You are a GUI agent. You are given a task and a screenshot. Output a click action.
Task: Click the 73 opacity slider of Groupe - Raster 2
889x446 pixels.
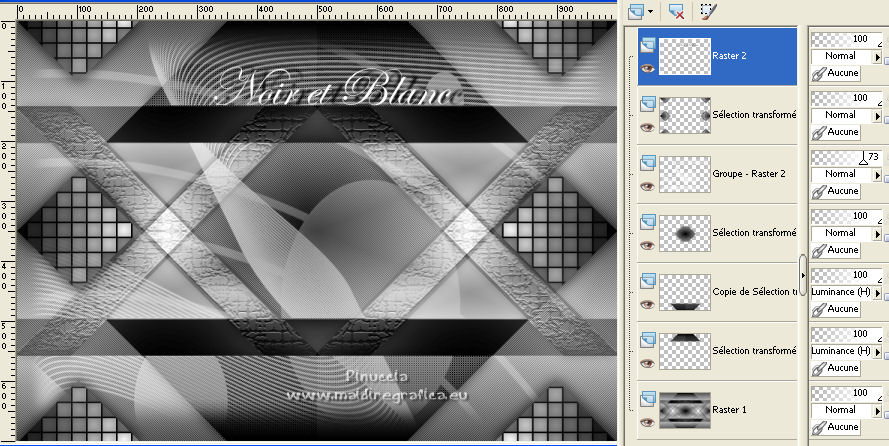(x=846, y=157)
